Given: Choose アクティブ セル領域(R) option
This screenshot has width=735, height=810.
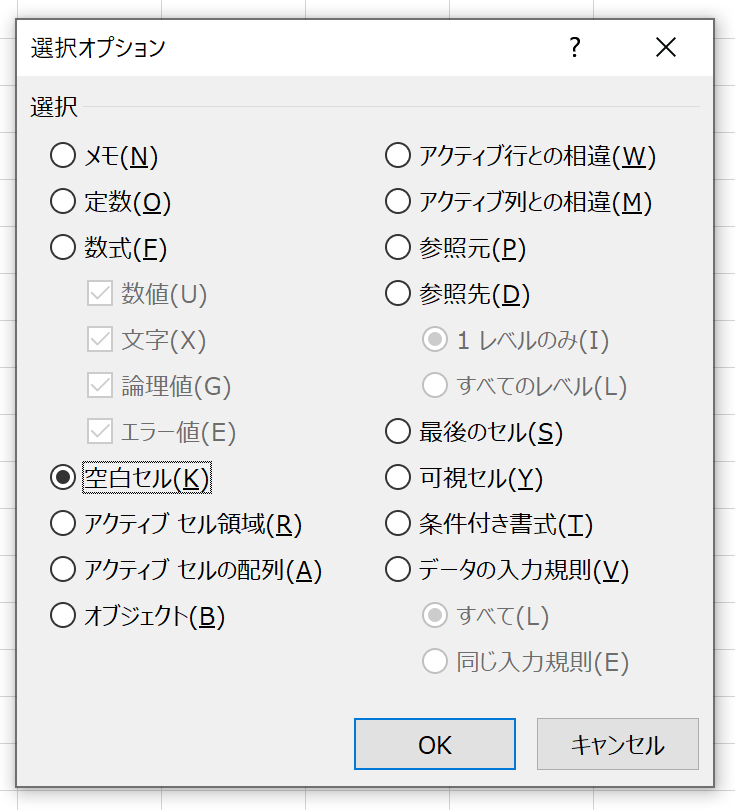Looking at the screenshot, I should 63,523.
